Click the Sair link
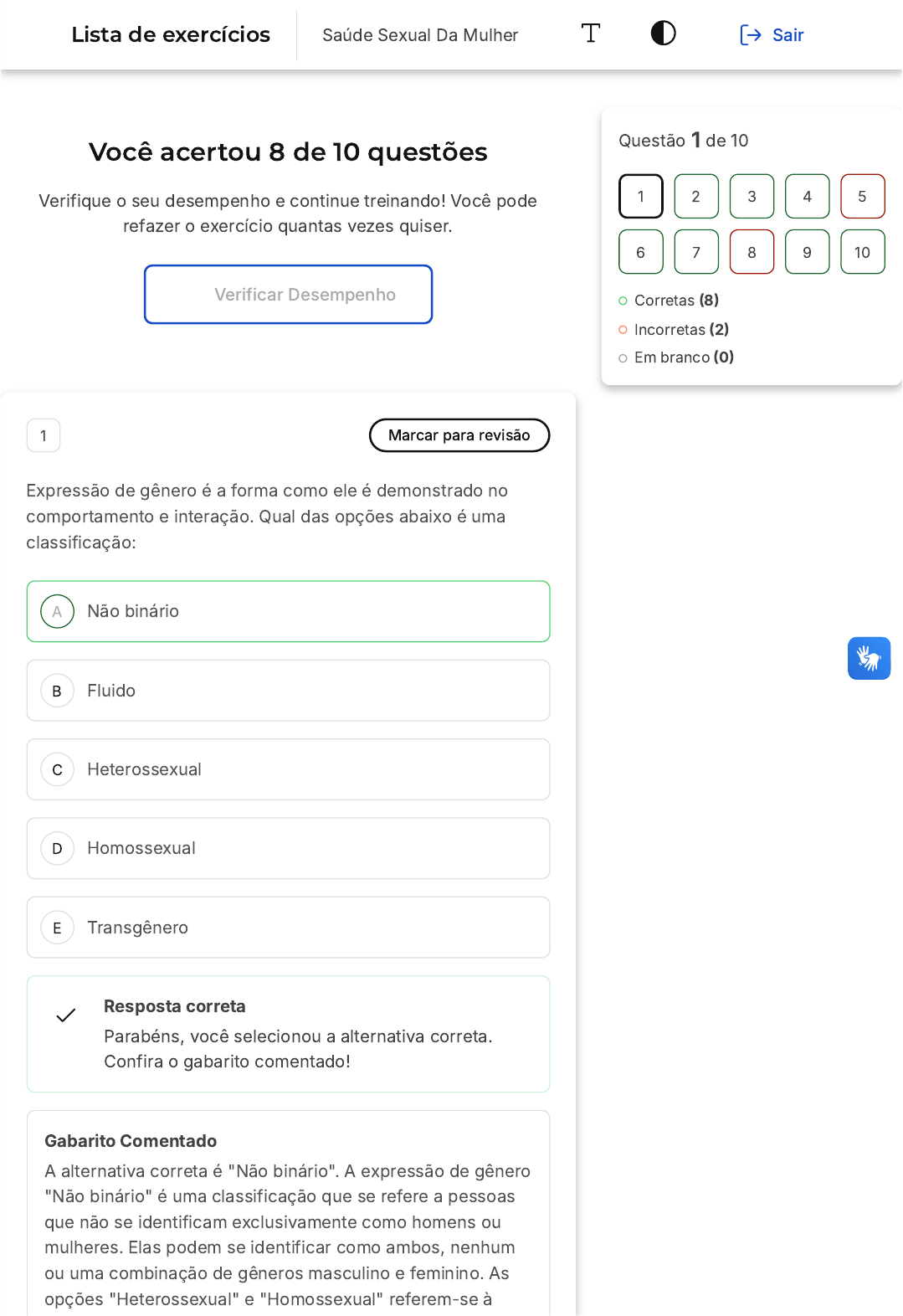The image size is (903, 1316). click(788, 35)
